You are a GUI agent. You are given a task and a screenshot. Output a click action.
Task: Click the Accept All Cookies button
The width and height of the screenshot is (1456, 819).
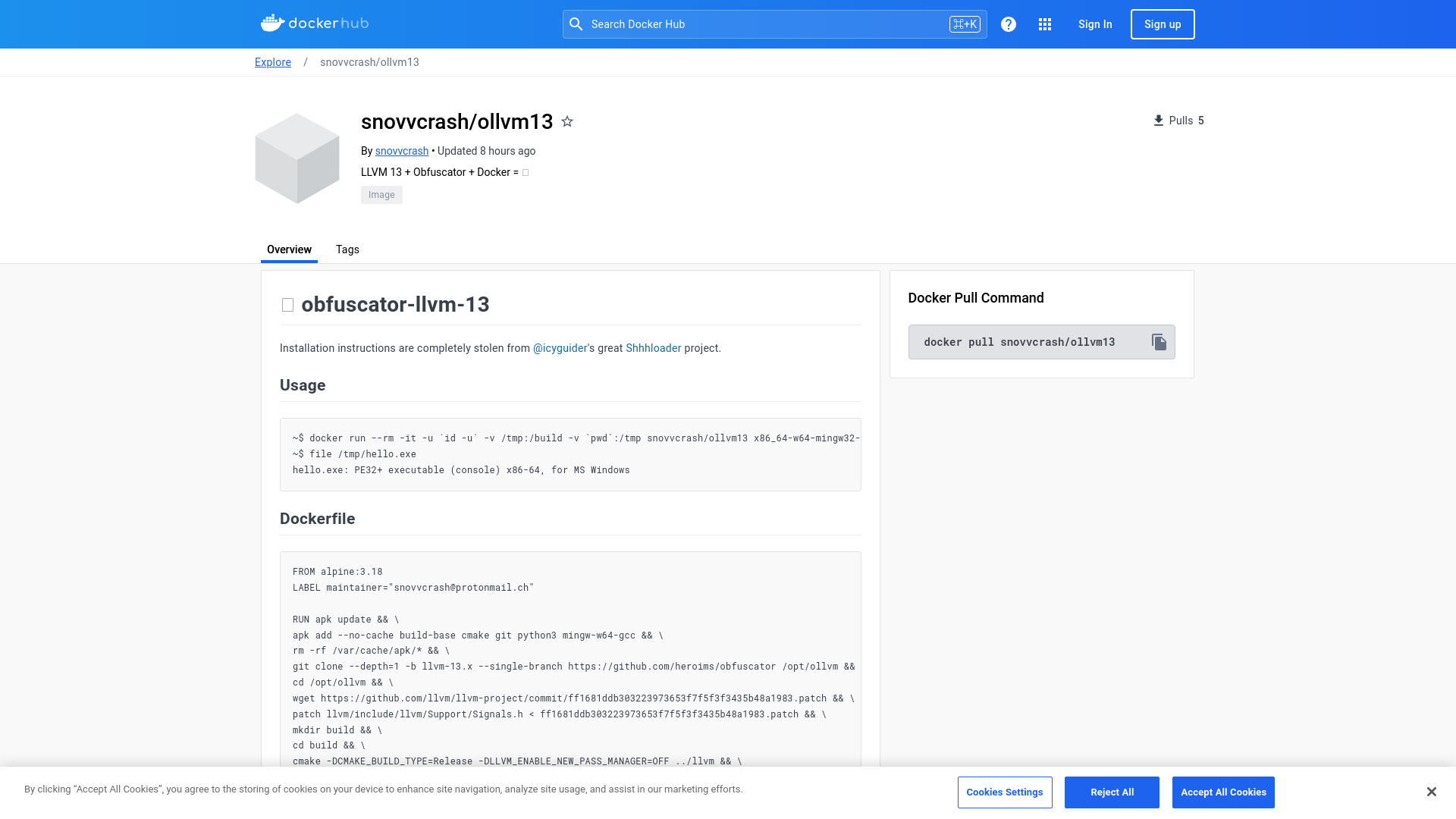coord(1223,792)
